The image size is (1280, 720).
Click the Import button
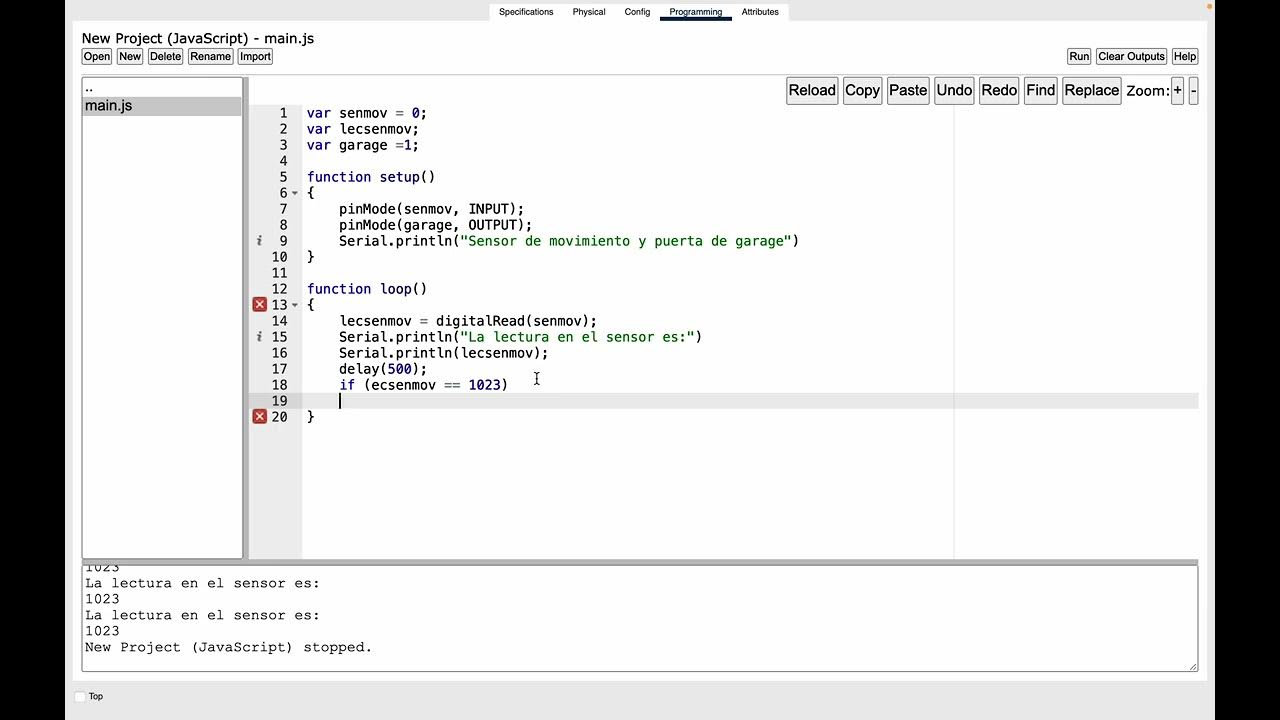[x=255, y=57]
